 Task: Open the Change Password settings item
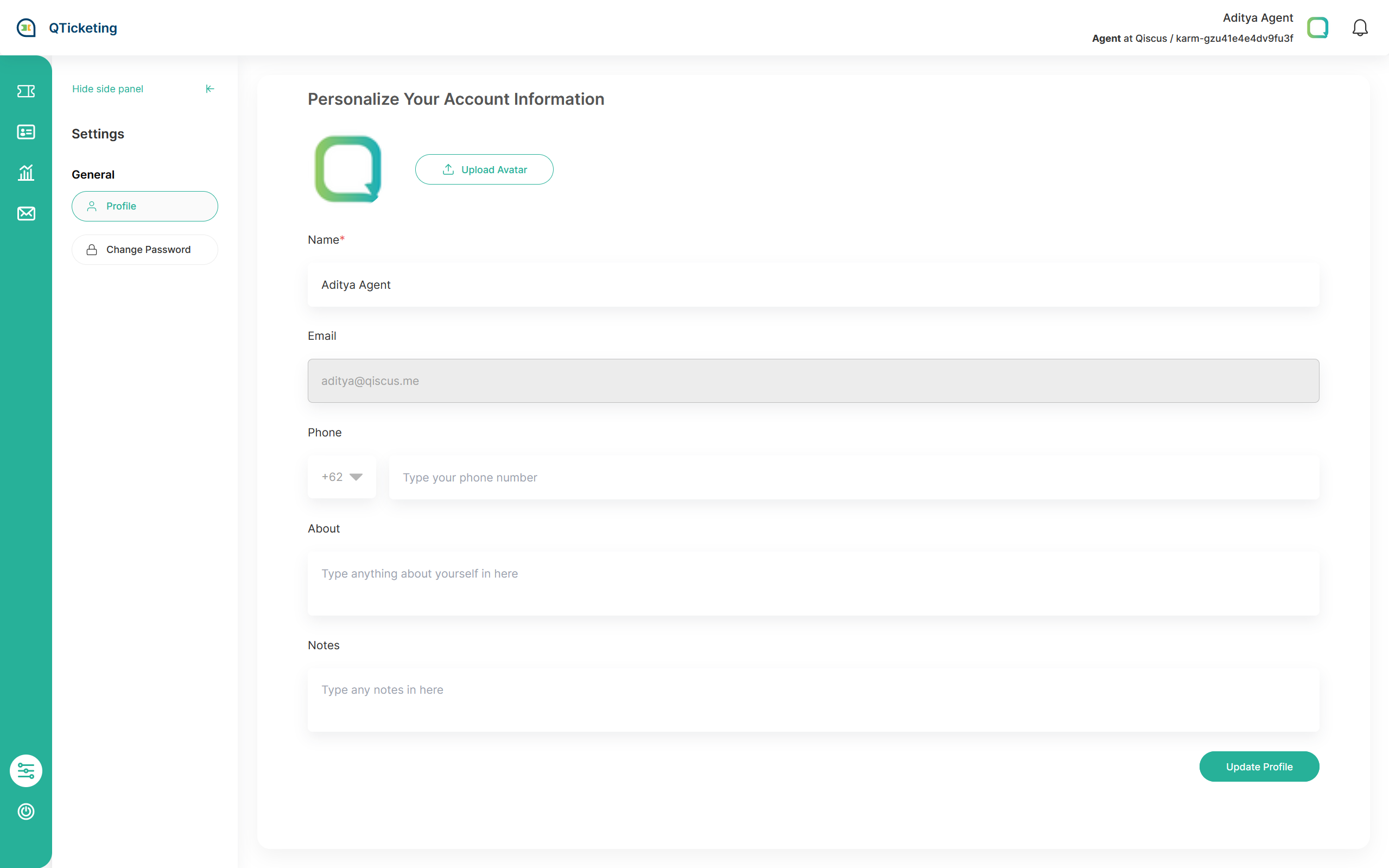[144, 250]
